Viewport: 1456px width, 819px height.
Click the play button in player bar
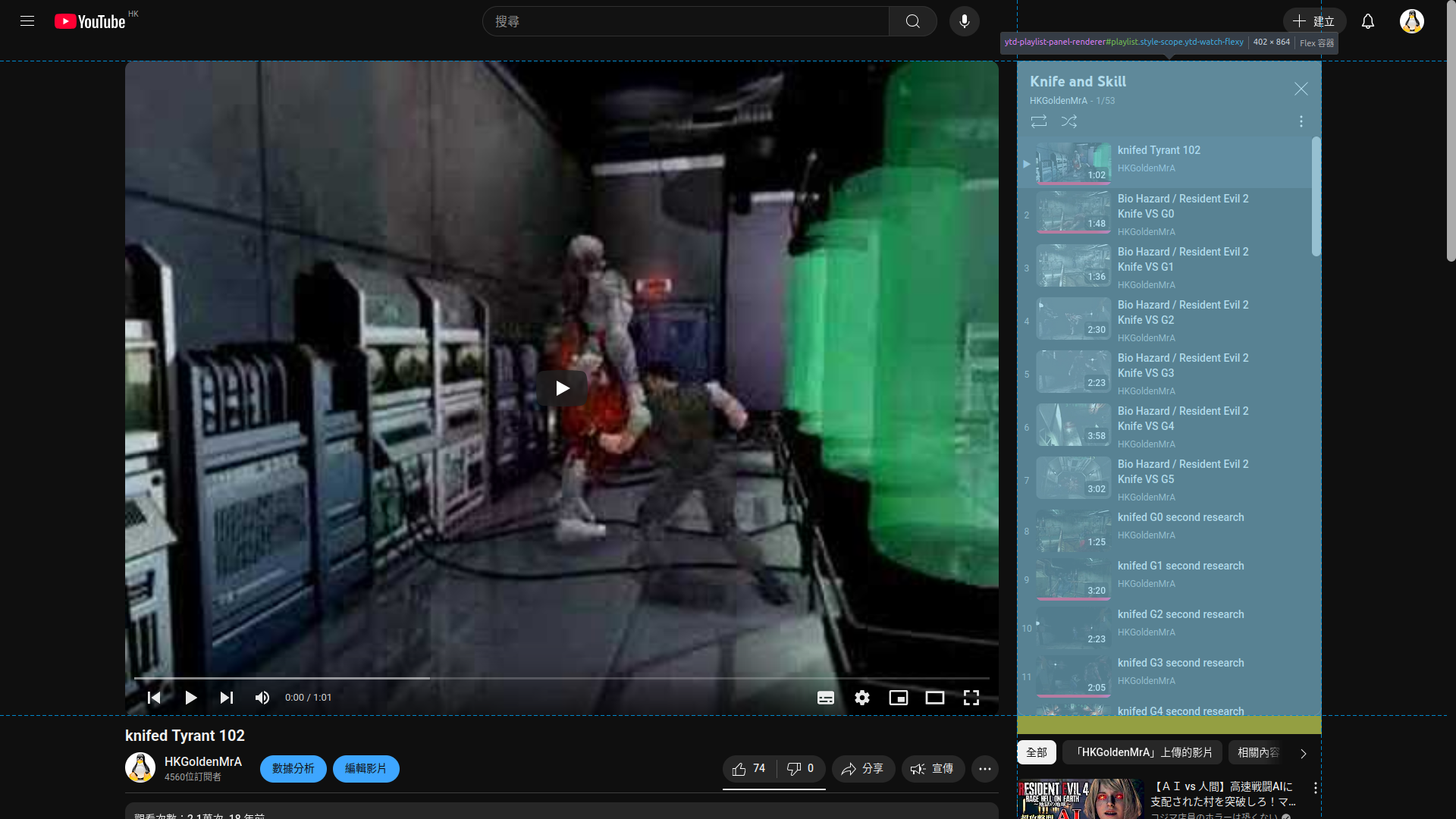(x=190, y=698)
